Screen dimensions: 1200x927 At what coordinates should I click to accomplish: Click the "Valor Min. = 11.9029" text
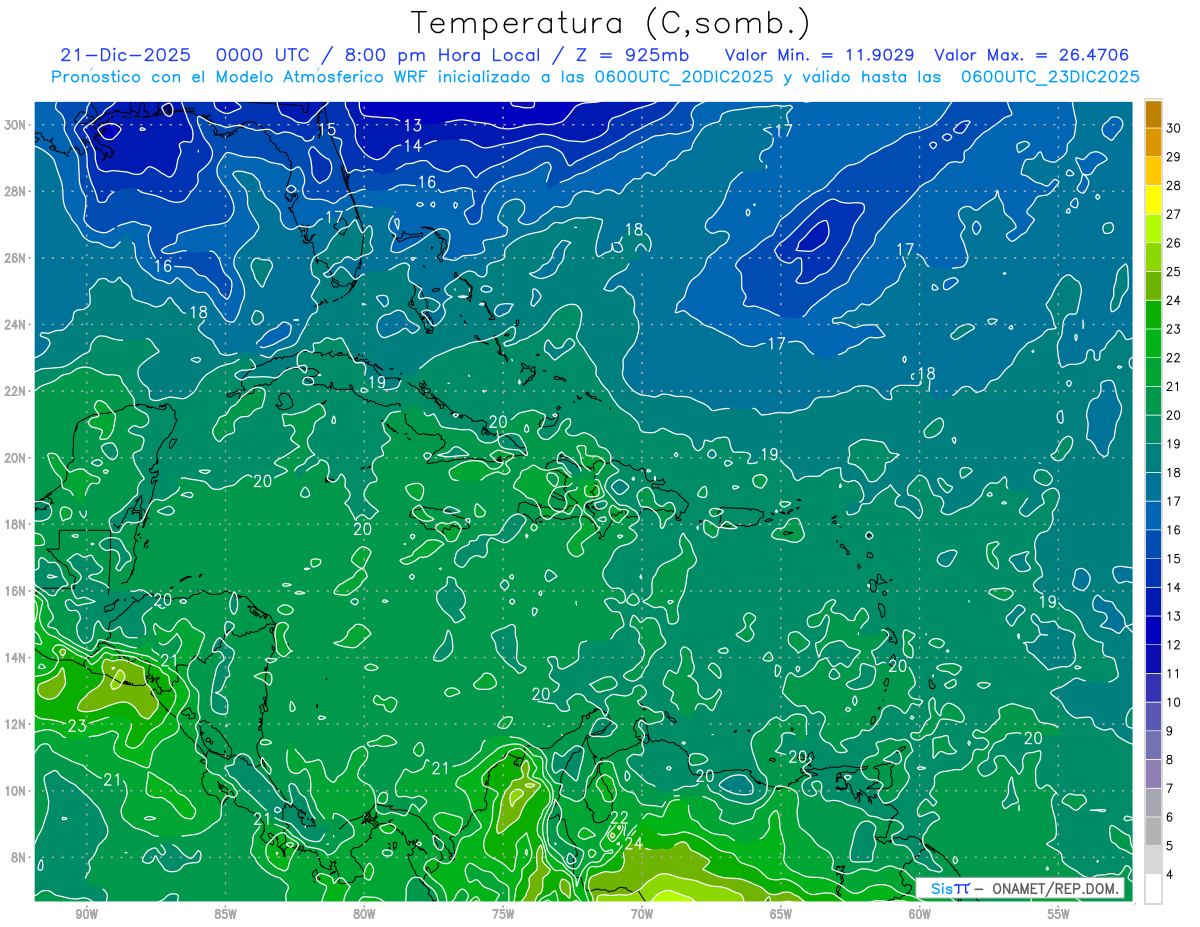[x=819, y=55]
